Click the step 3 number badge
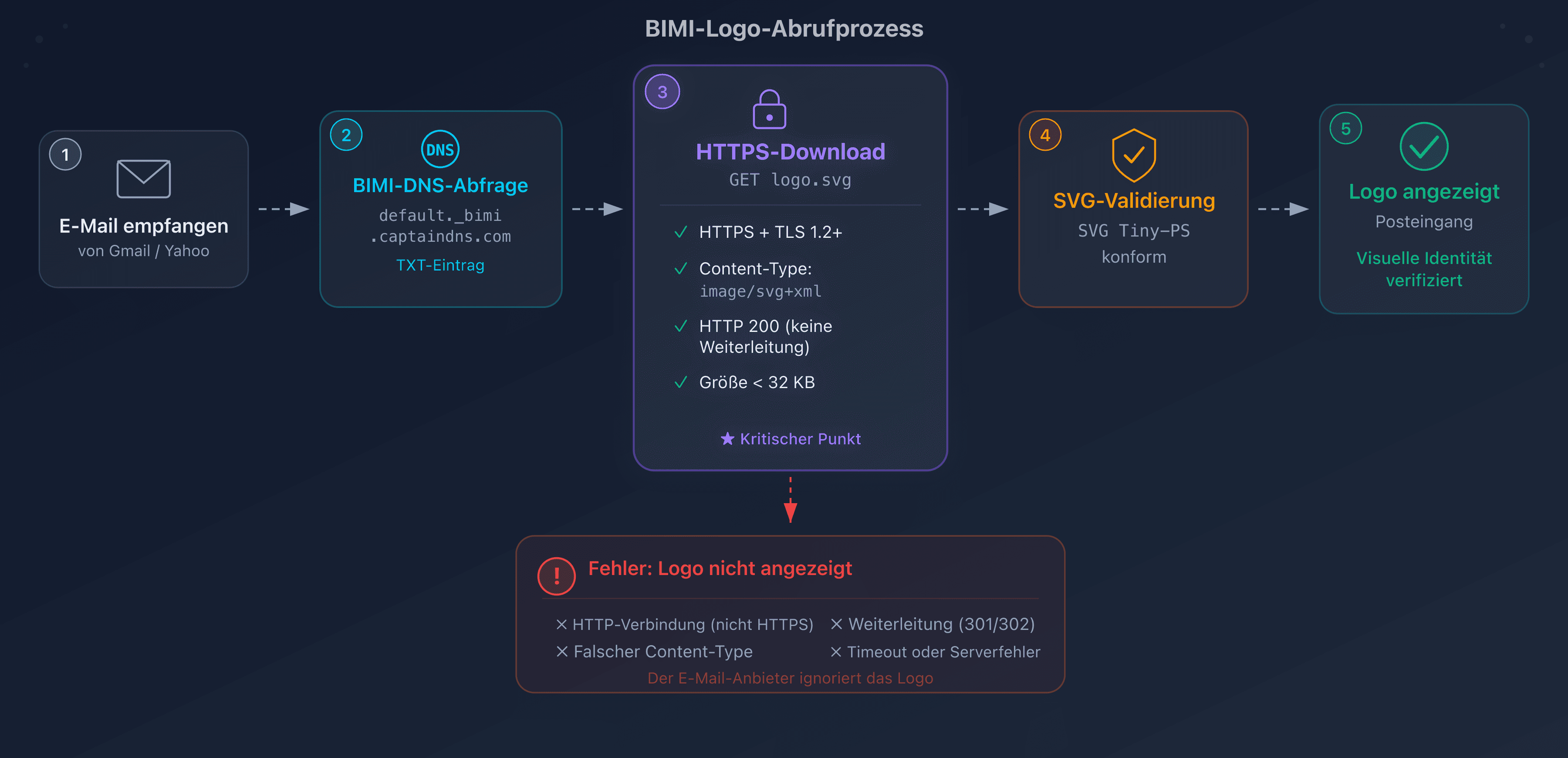This screenshot has width=1568, height=758. pos(662,92)
